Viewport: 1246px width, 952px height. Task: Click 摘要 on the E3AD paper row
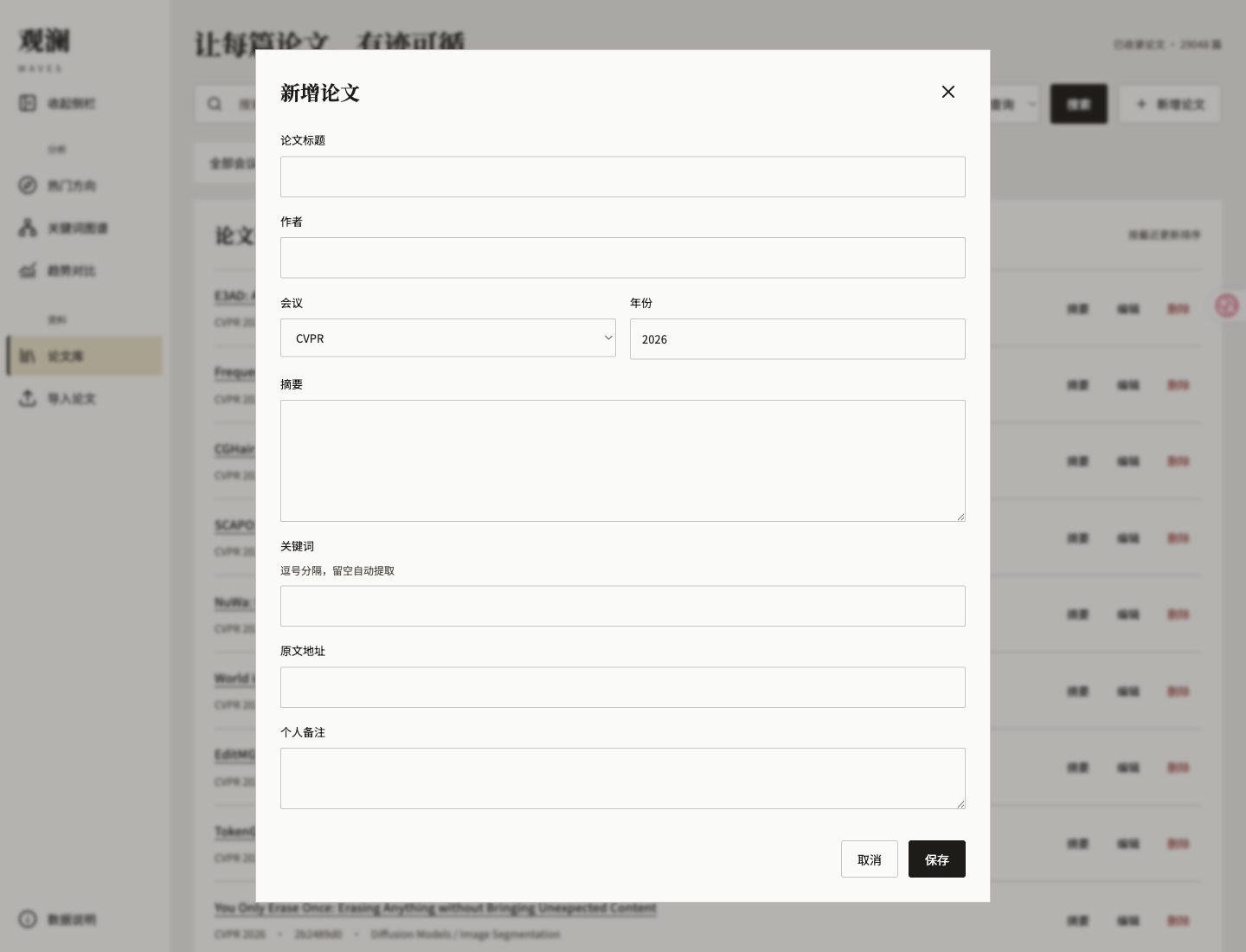tap(1077, 309)
